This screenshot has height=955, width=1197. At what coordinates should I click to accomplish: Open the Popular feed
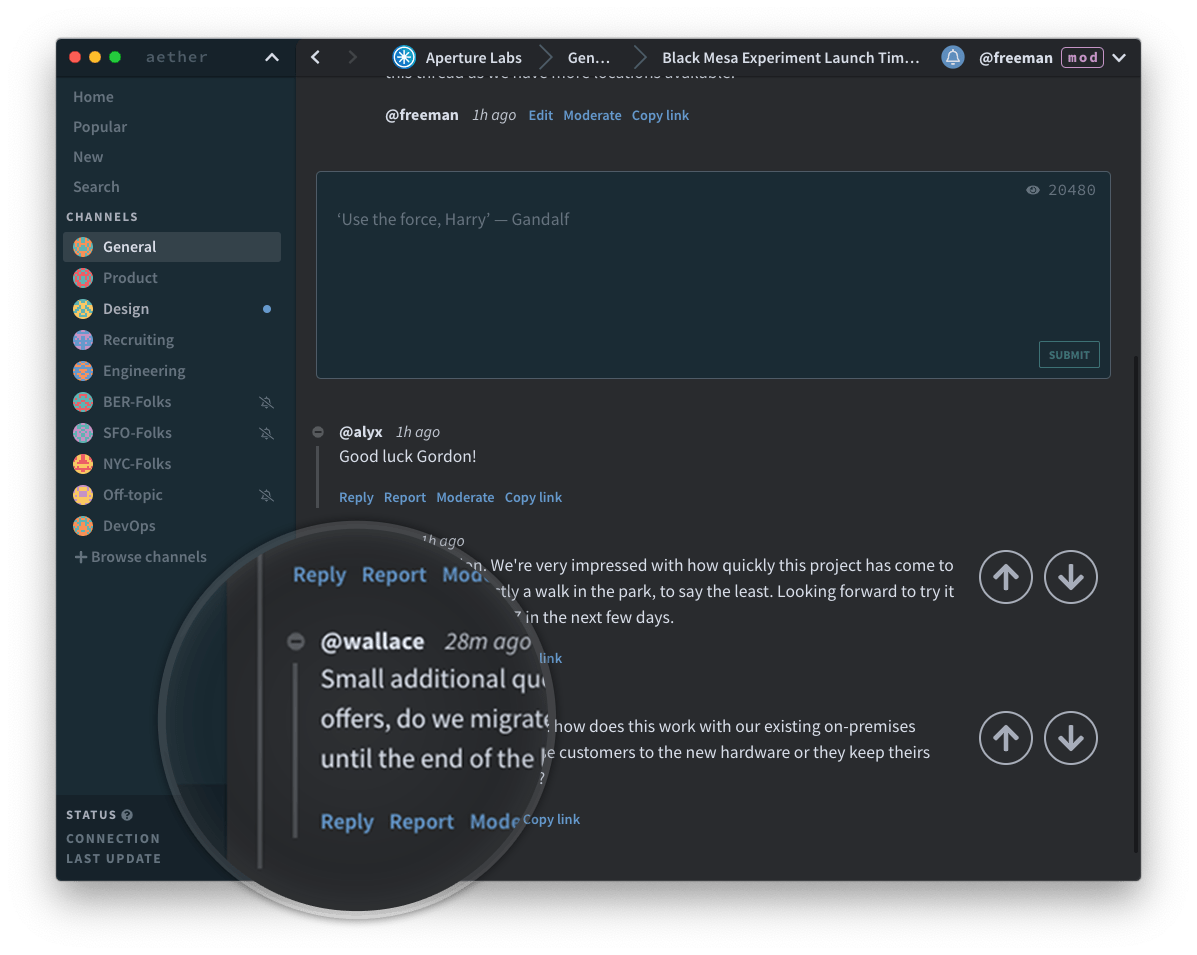[x=100, y=127]
